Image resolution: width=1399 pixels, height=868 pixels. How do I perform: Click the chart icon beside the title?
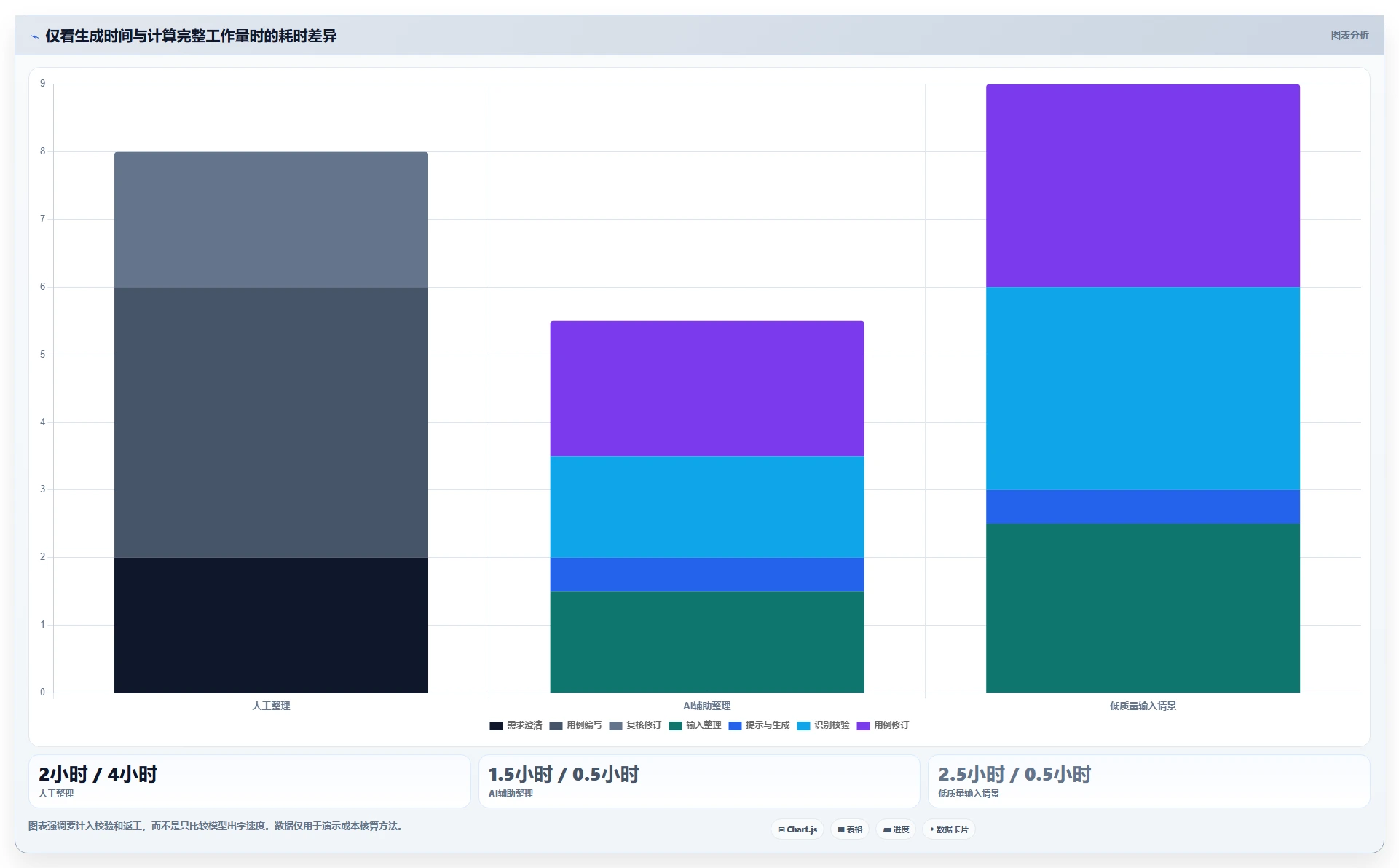(34, 36)
